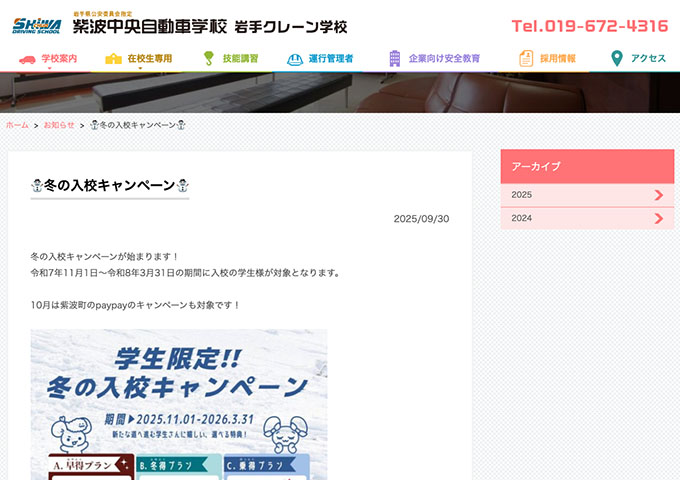Click the アーカイブ sidebar header

click(x=587, y=167)
